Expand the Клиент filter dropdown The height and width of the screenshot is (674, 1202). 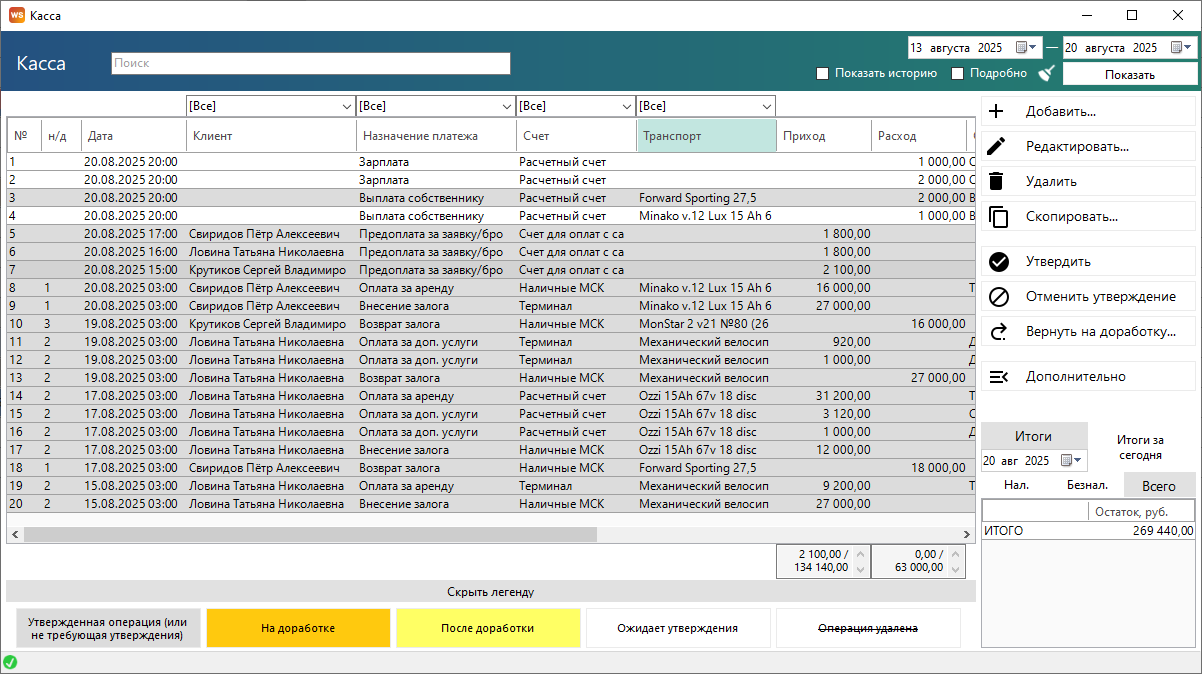346,106
